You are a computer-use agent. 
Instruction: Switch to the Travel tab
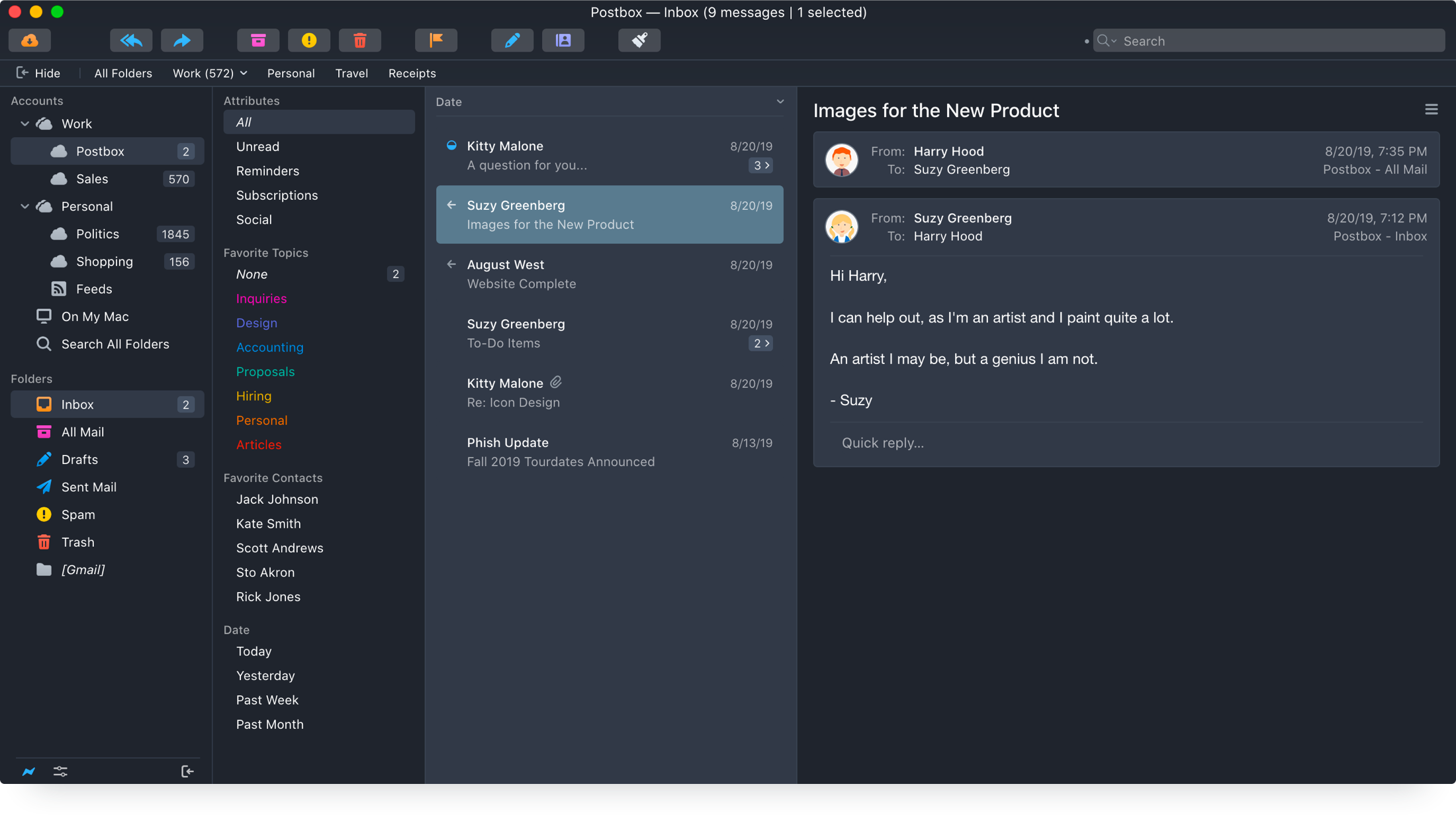coord(351,73)
